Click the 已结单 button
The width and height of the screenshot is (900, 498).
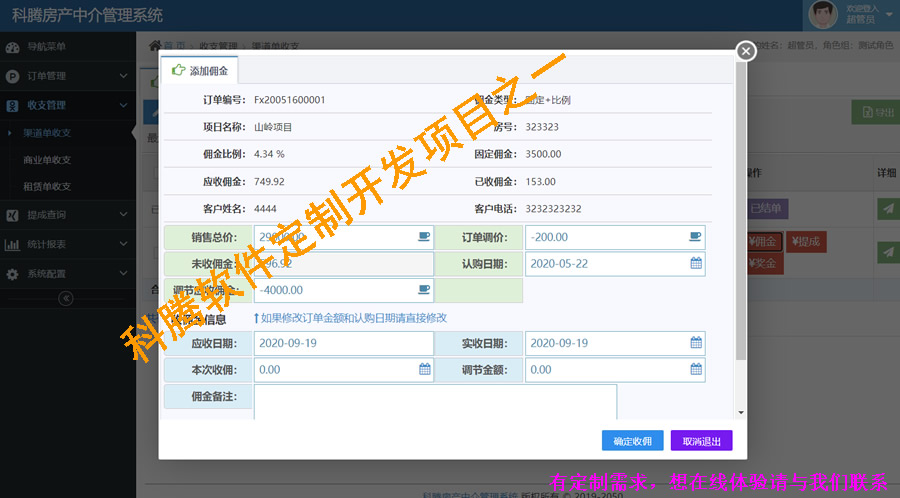[767, 208]
